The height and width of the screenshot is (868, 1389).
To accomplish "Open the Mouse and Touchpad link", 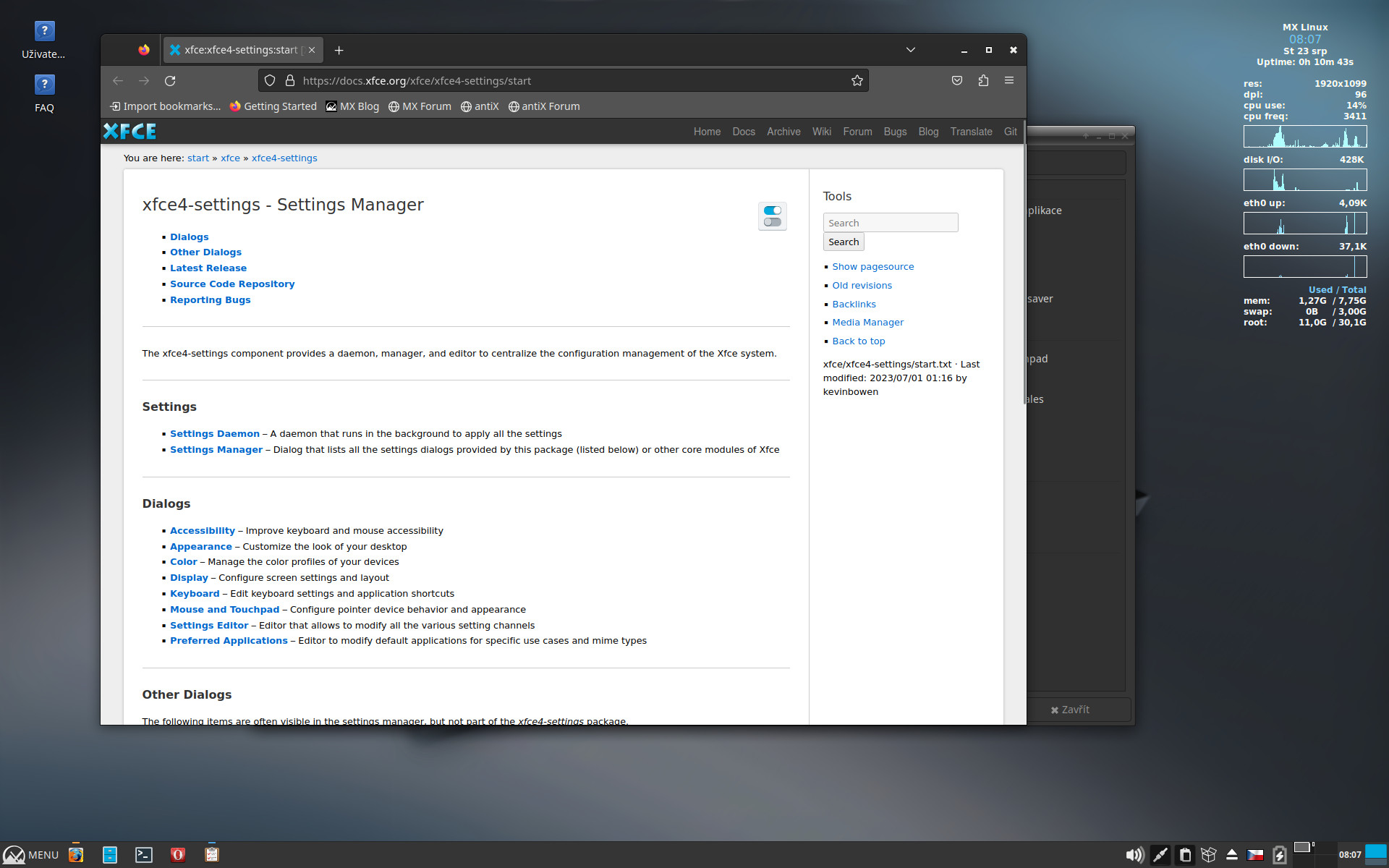I will click(224, 610).
